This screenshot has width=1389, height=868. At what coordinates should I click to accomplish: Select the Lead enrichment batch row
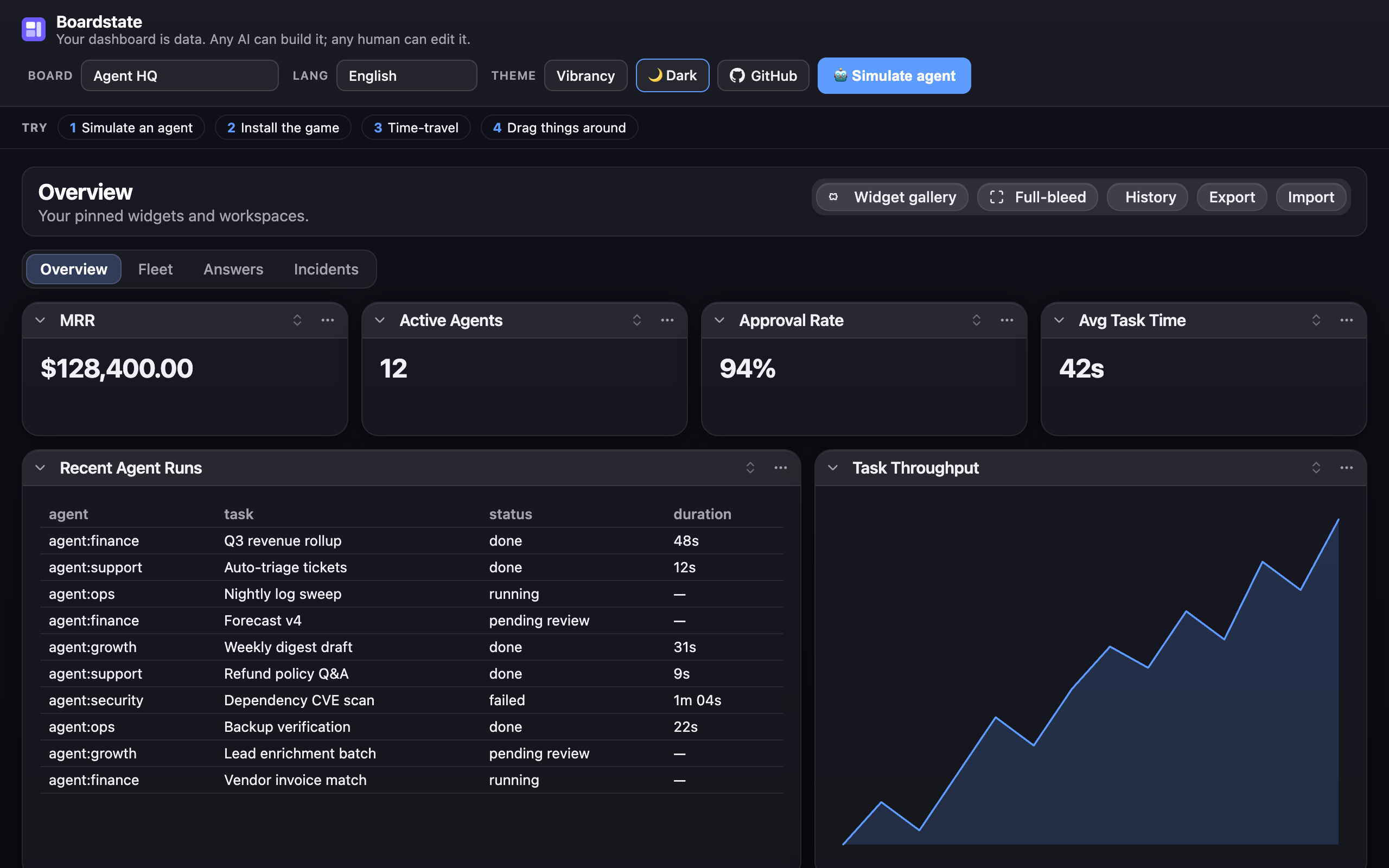[x=411, y=754]
